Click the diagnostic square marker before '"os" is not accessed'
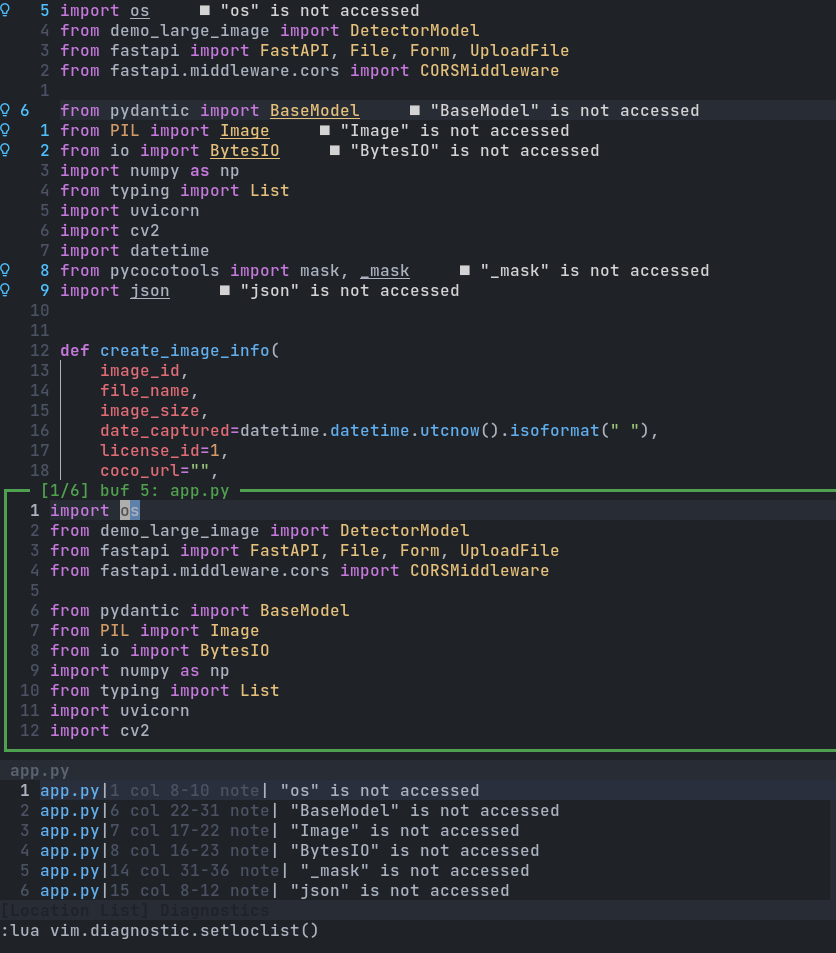The image size is (836, 953). click(205, 10)
